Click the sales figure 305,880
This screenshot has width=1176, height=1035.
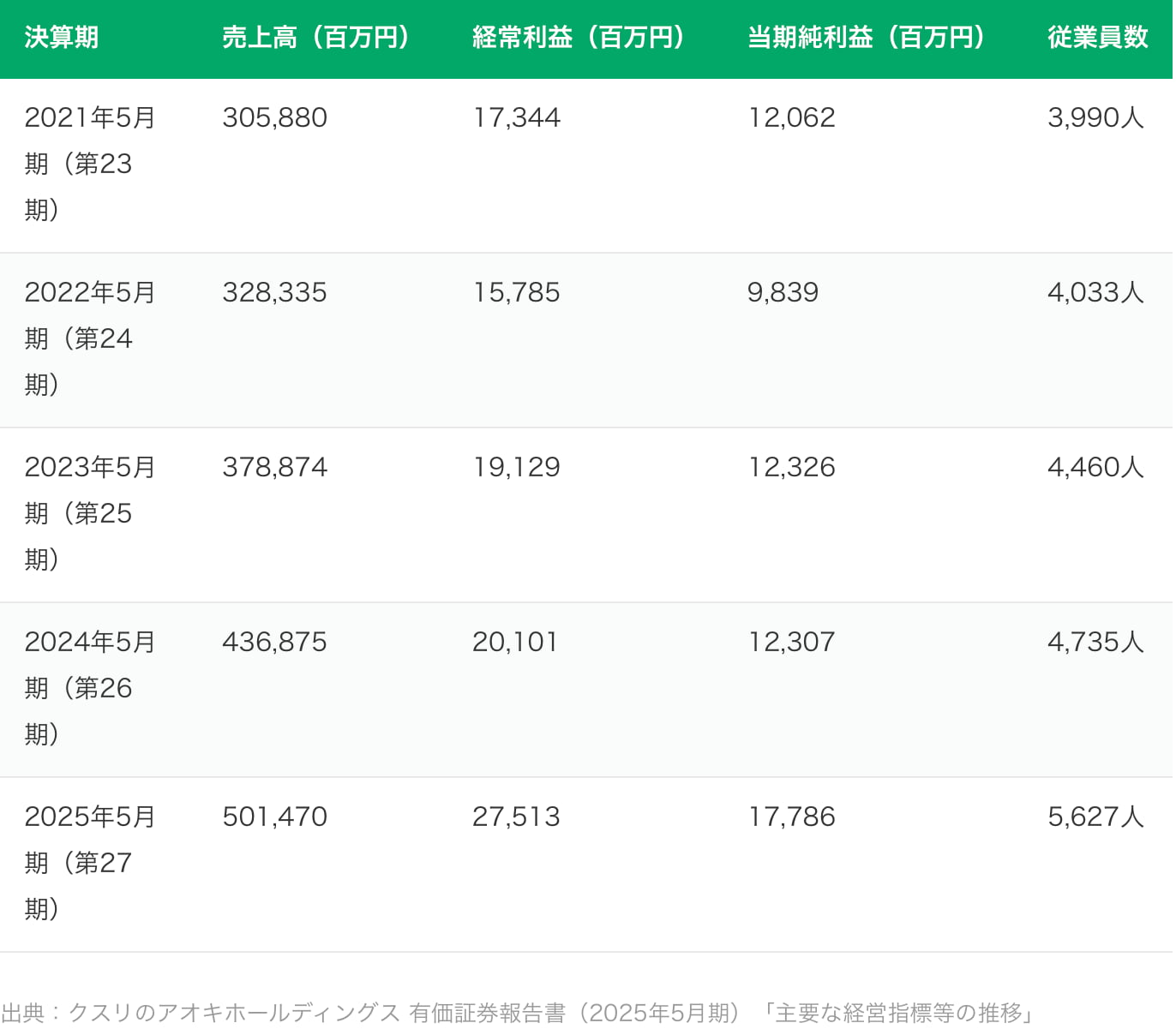pos(275,117)
